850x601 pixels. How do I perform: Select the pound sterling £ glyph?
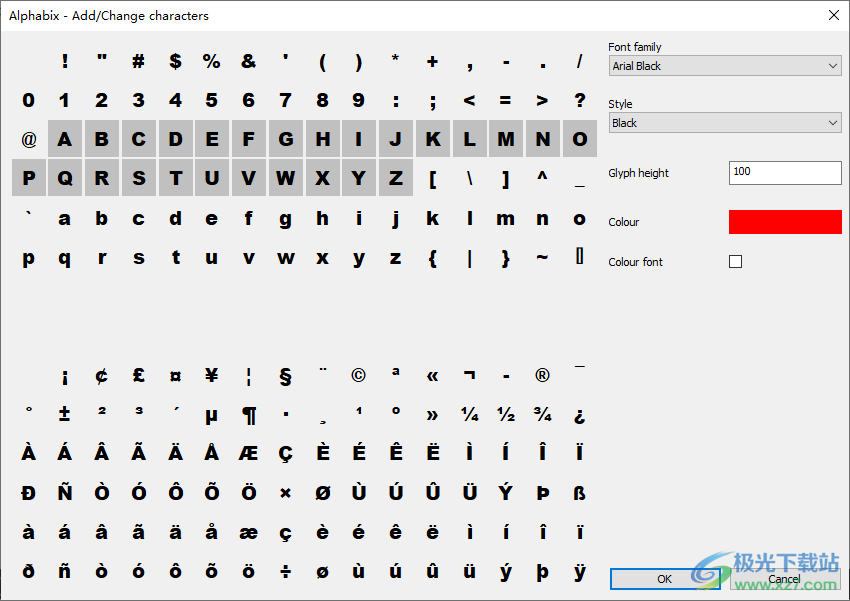point(138,375)
